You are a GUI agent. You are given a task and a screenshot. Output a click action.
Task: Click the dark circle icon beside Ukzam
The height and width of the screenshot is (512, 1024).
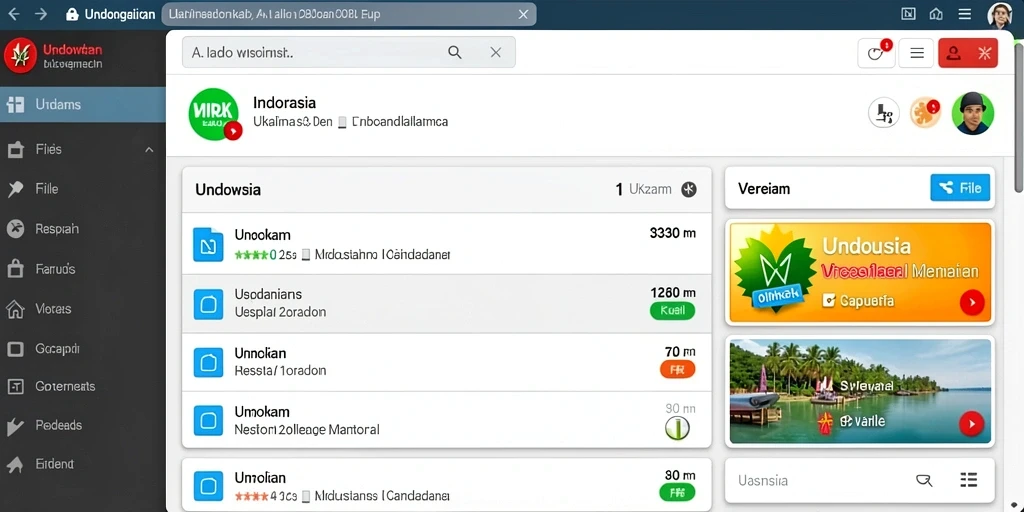(689, 189)
